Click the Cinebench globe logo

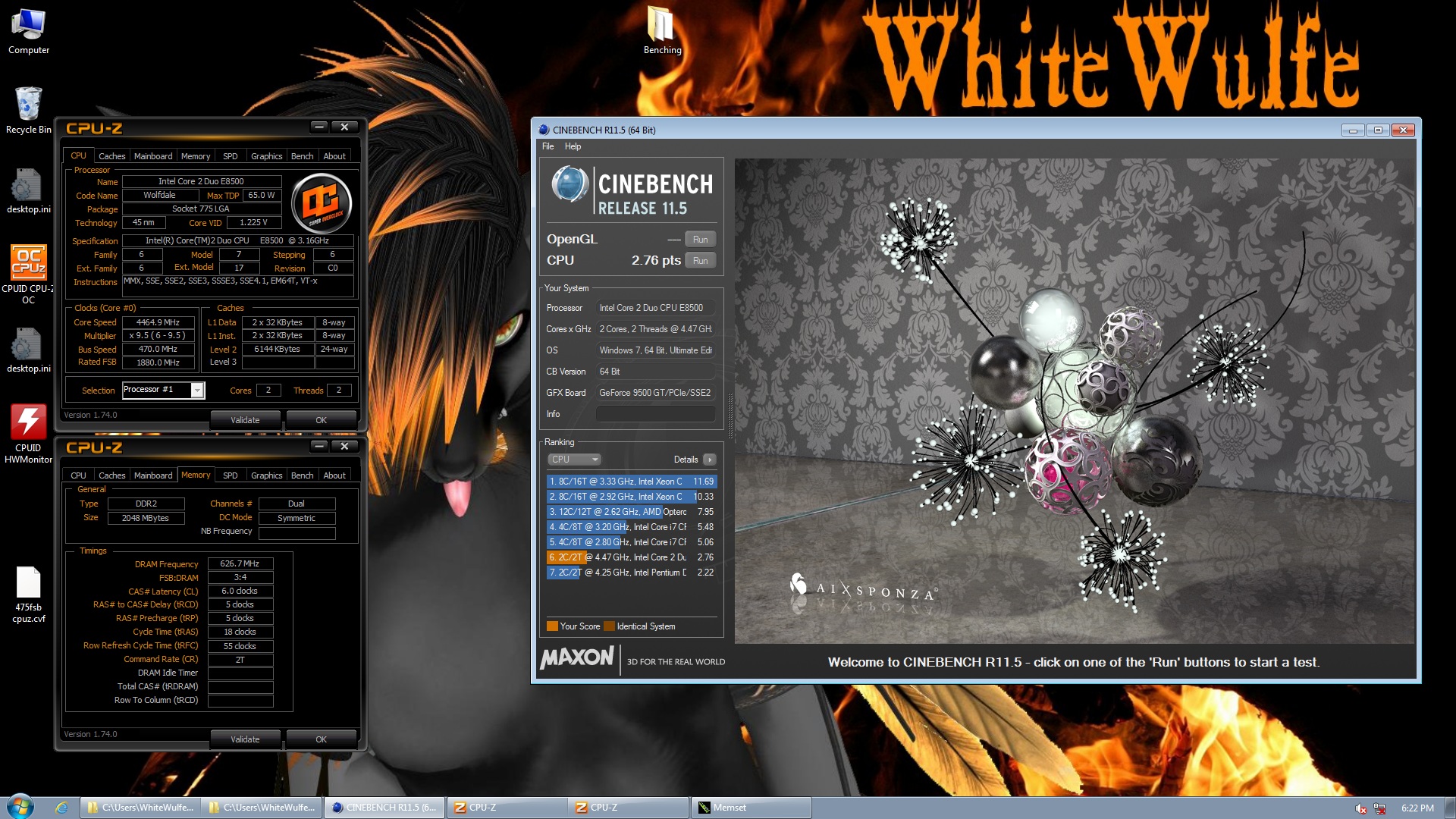pyautogui.click(x=570, y=184)
